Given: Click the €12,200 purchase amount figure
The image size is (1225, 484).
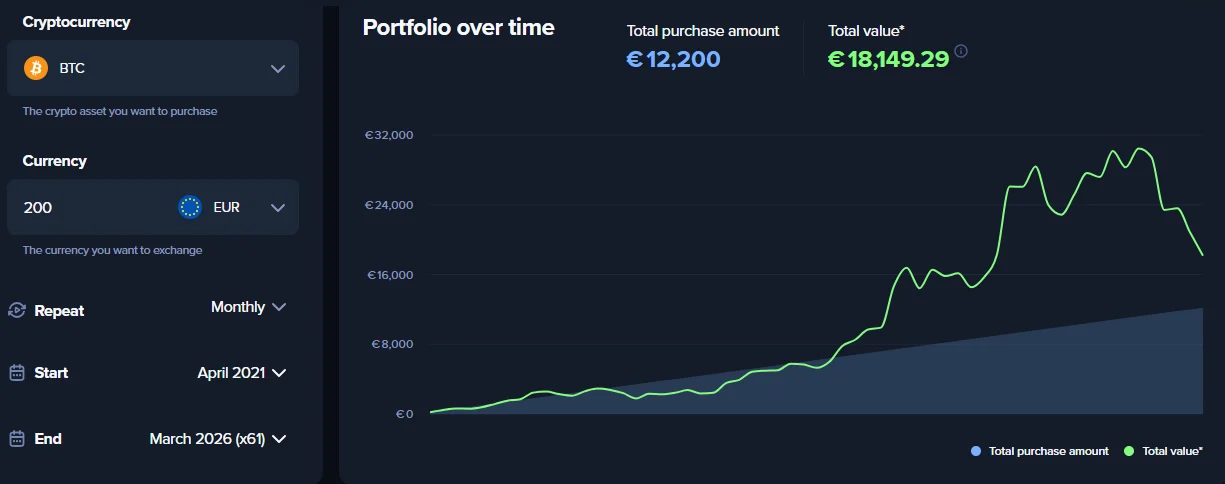Looking at the screenshot, I should (x=673, y=59).
